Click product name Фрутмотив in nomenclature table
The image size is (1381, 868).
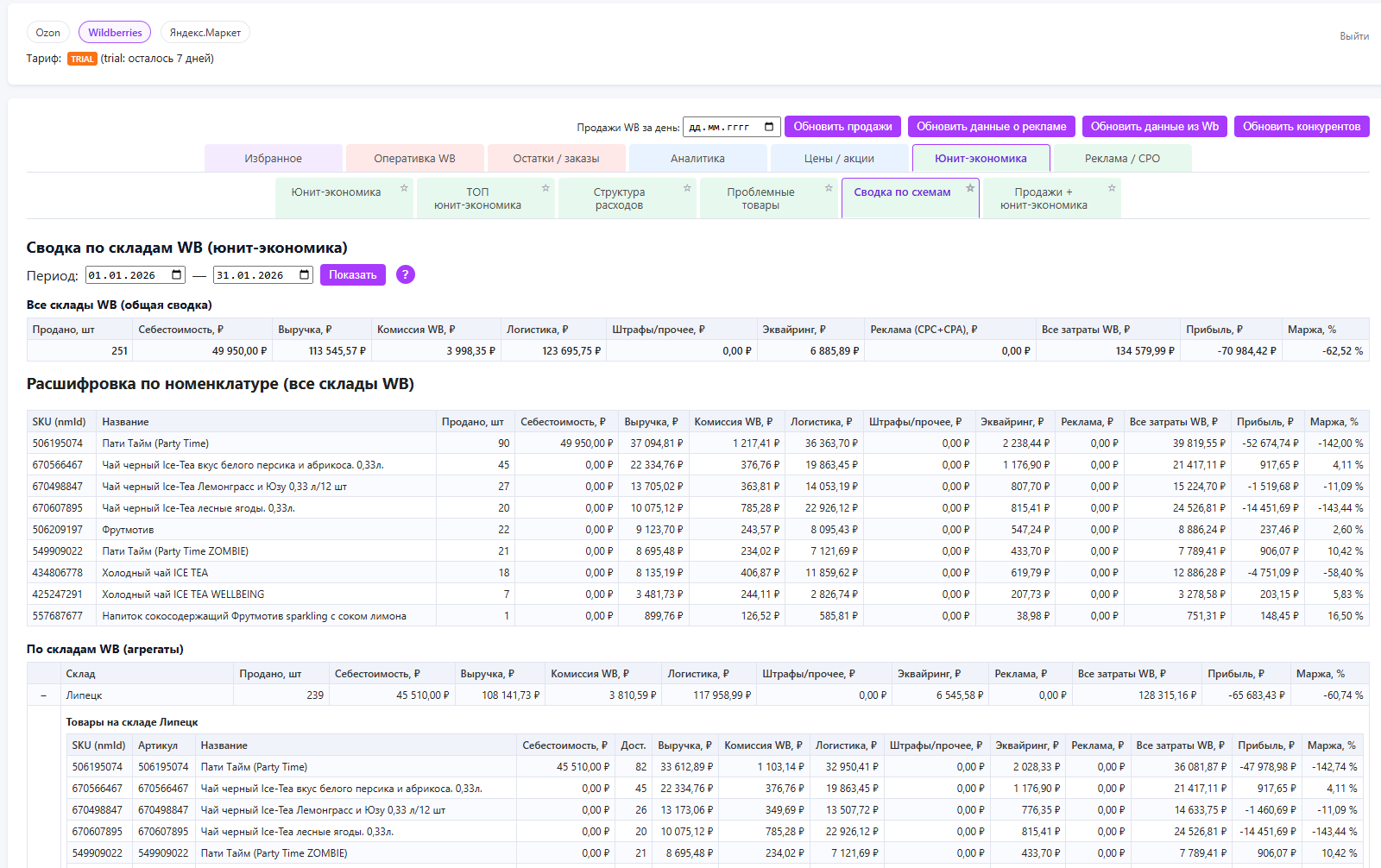(x=128, y=530)
